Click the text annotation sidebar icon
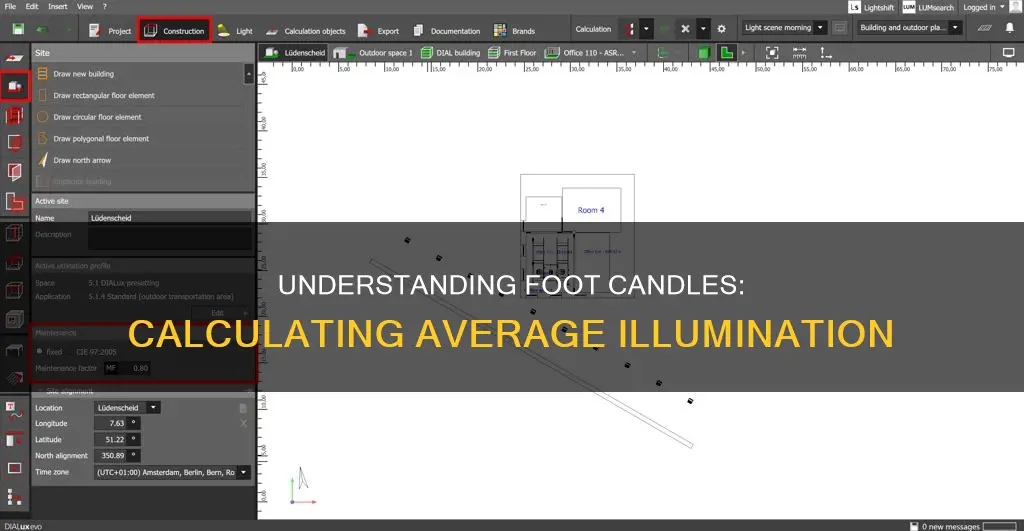 pyautogui.click(x=14, y=410)
